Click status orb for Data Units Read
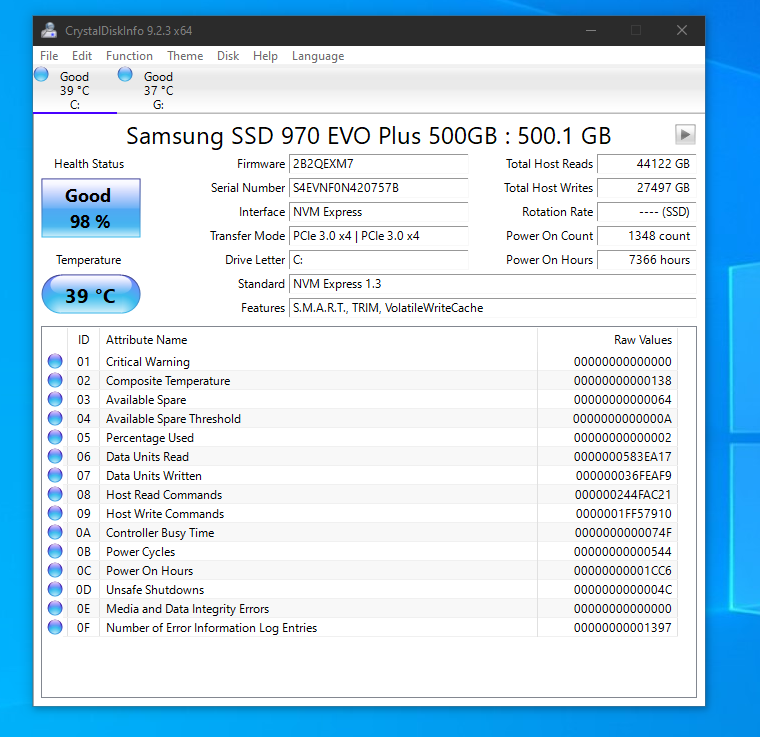760x737 pixels. 55,456
